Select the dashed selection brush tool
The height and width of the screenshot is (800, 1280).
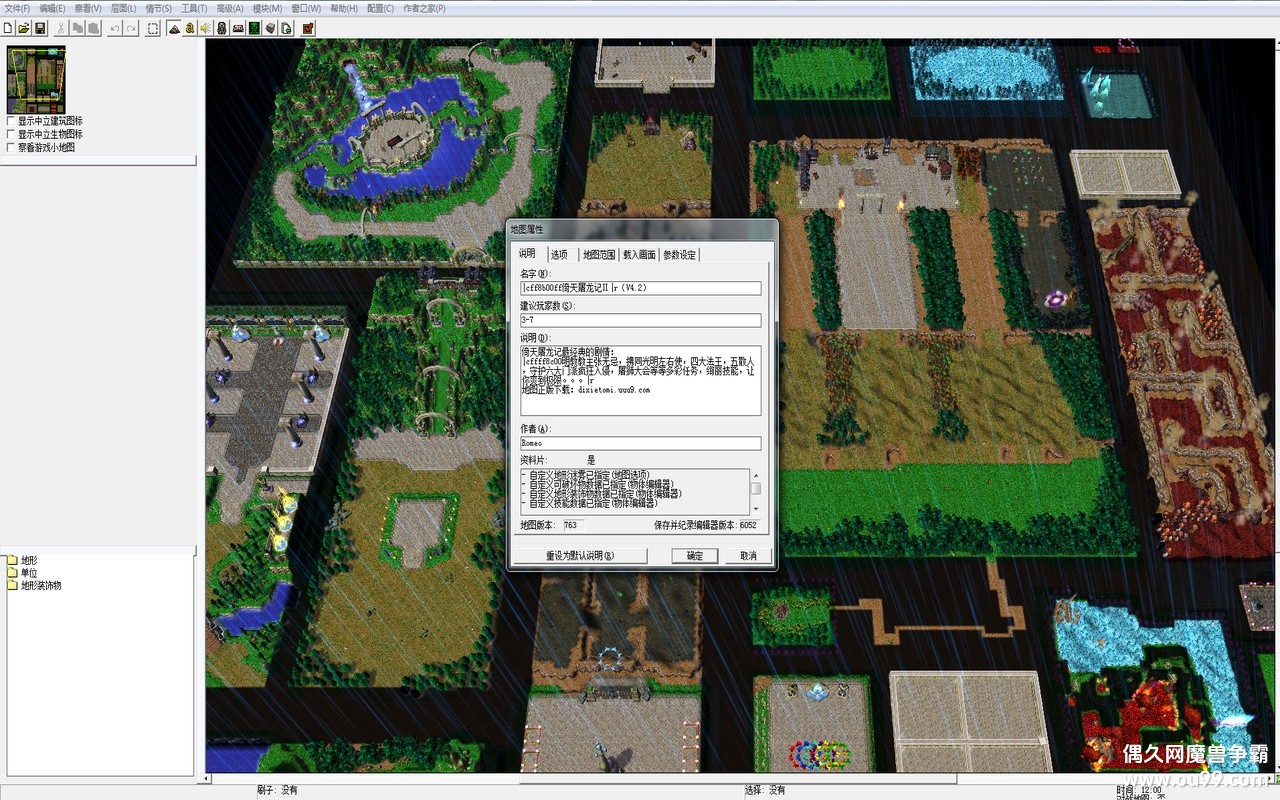[x=153, y=28]
